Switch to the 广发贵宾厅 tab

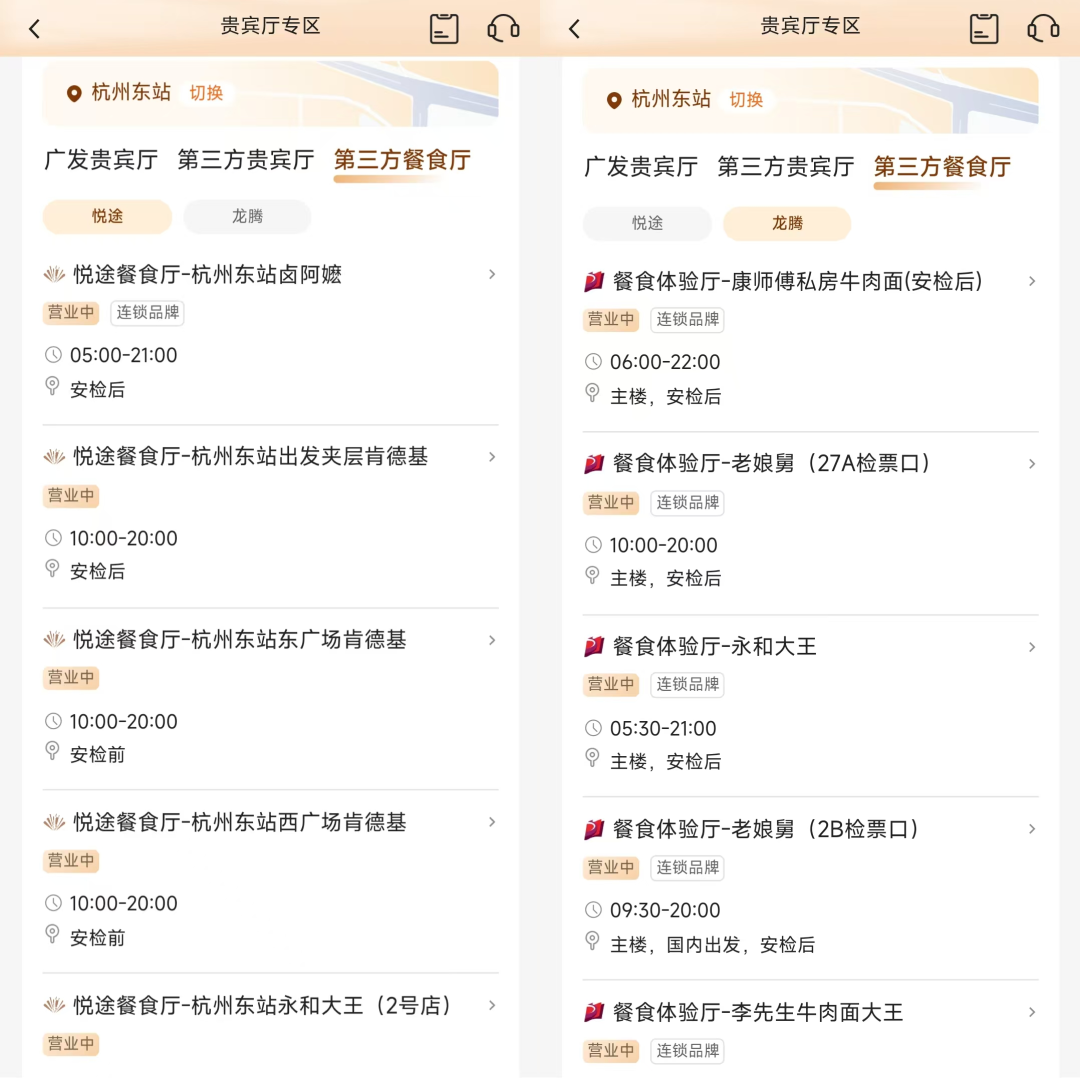pyautogui.click(x=101, y=160)
